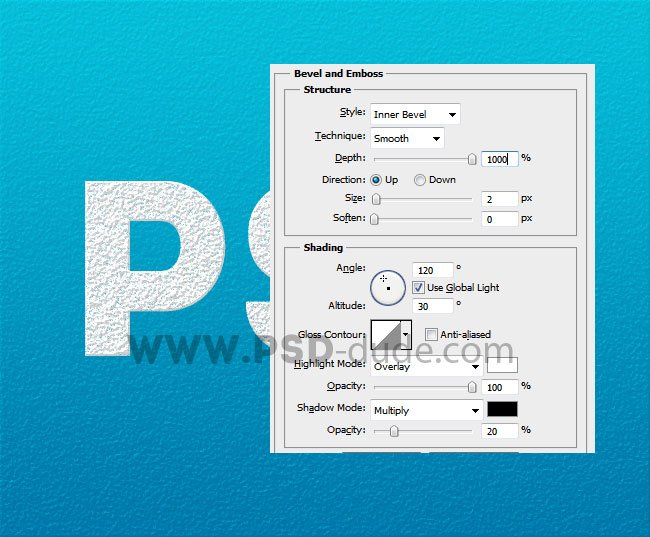Image resolution: width=650 pixels, height=537 pixels.
Task: Enable the Anti-aliased checkbox
Action: 431,334
